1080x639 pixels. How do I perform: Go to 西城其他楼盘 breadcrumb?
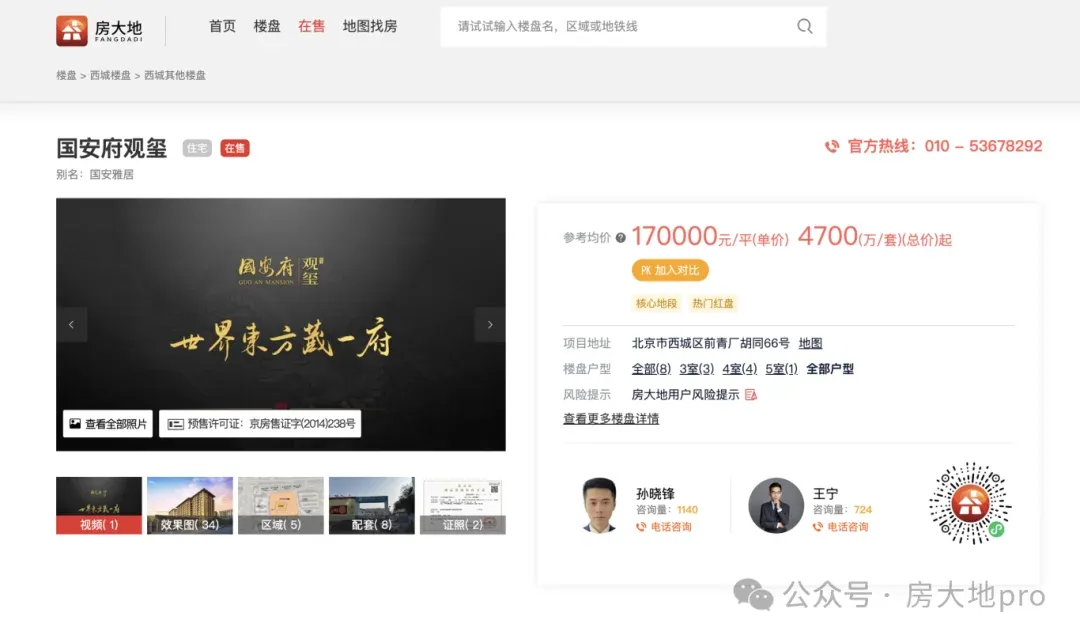(x=175, y=75)
